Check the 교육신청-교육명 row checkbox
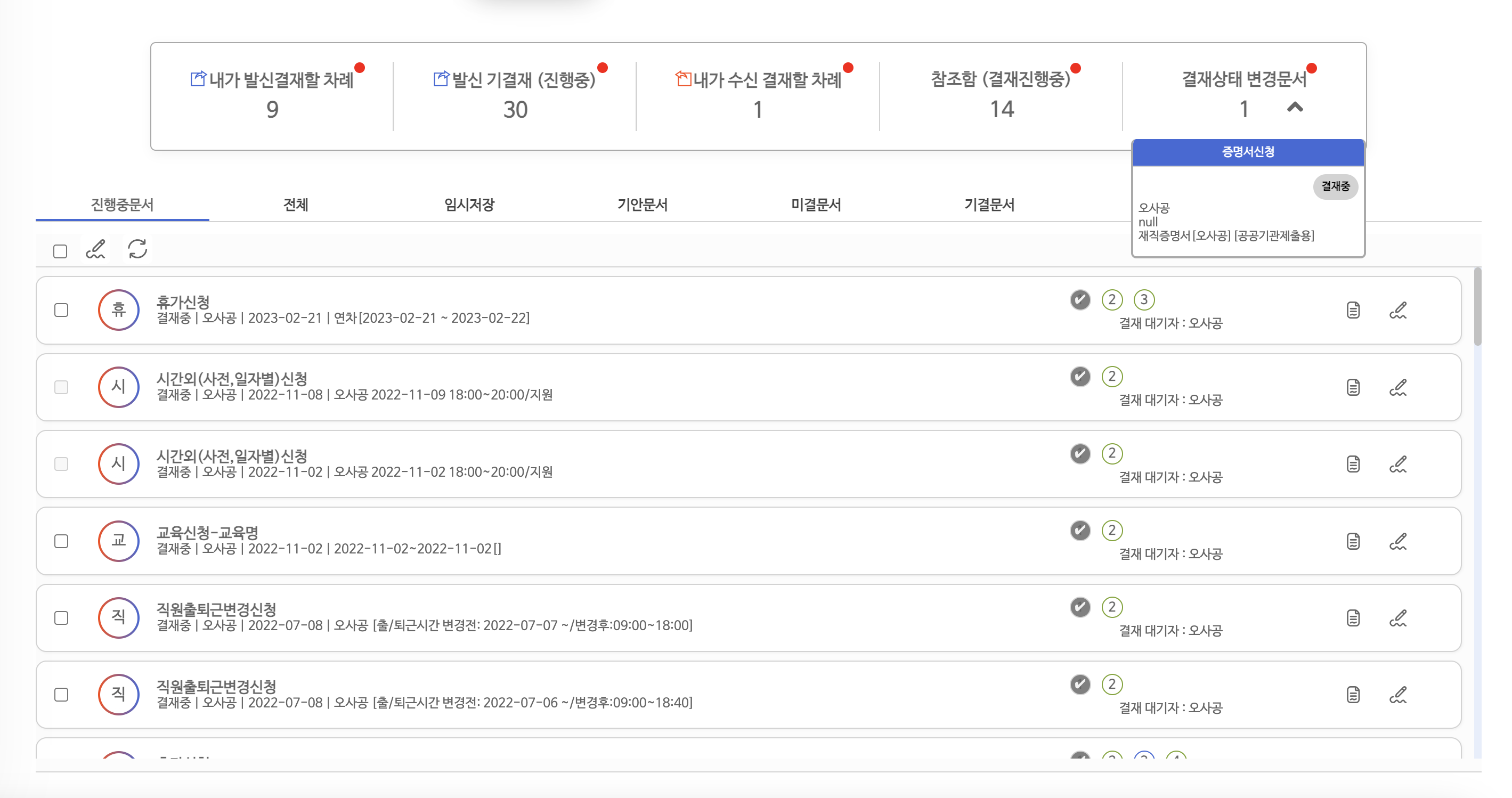 coord(61,541)
